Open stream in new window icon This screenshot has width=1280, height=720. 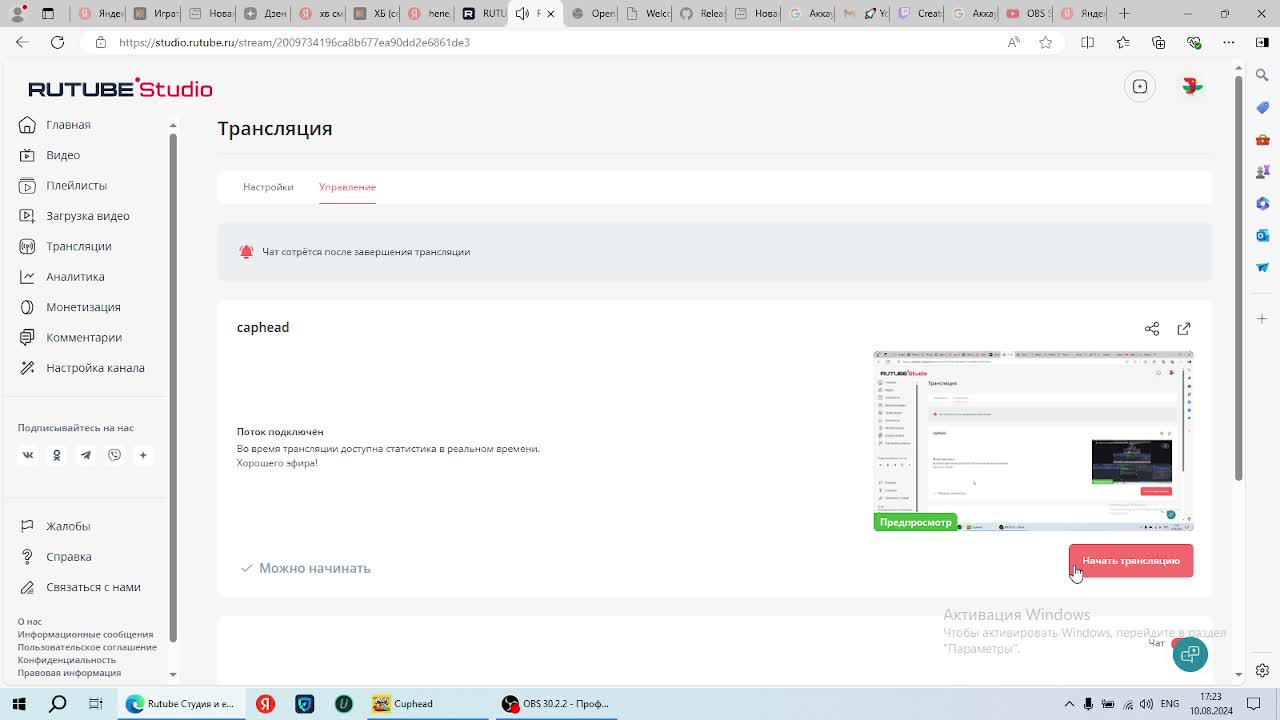[1184, 329]
